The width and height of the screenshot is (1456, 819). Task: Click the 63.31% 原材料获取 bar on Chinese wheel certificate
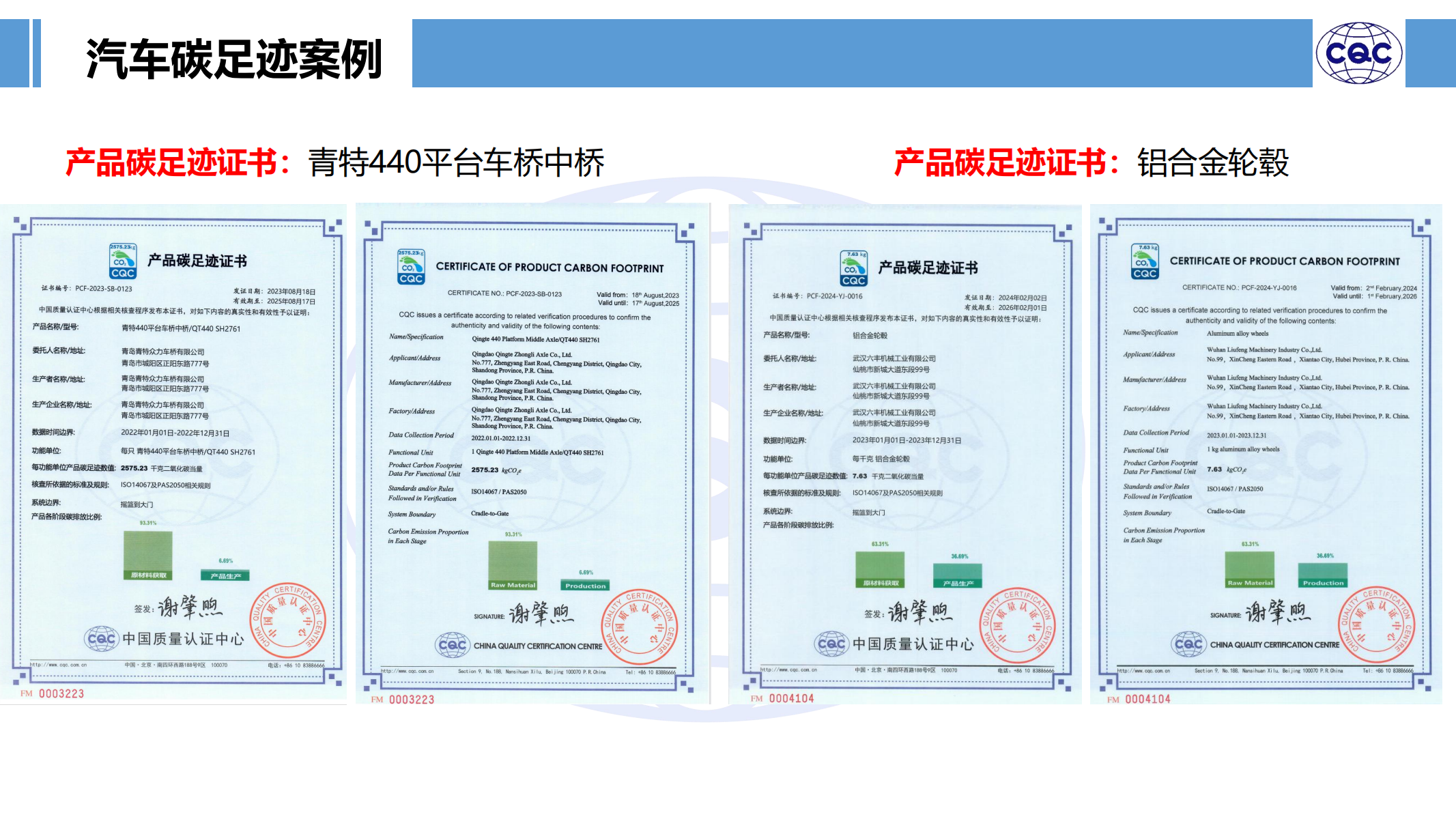click(881, 570)
